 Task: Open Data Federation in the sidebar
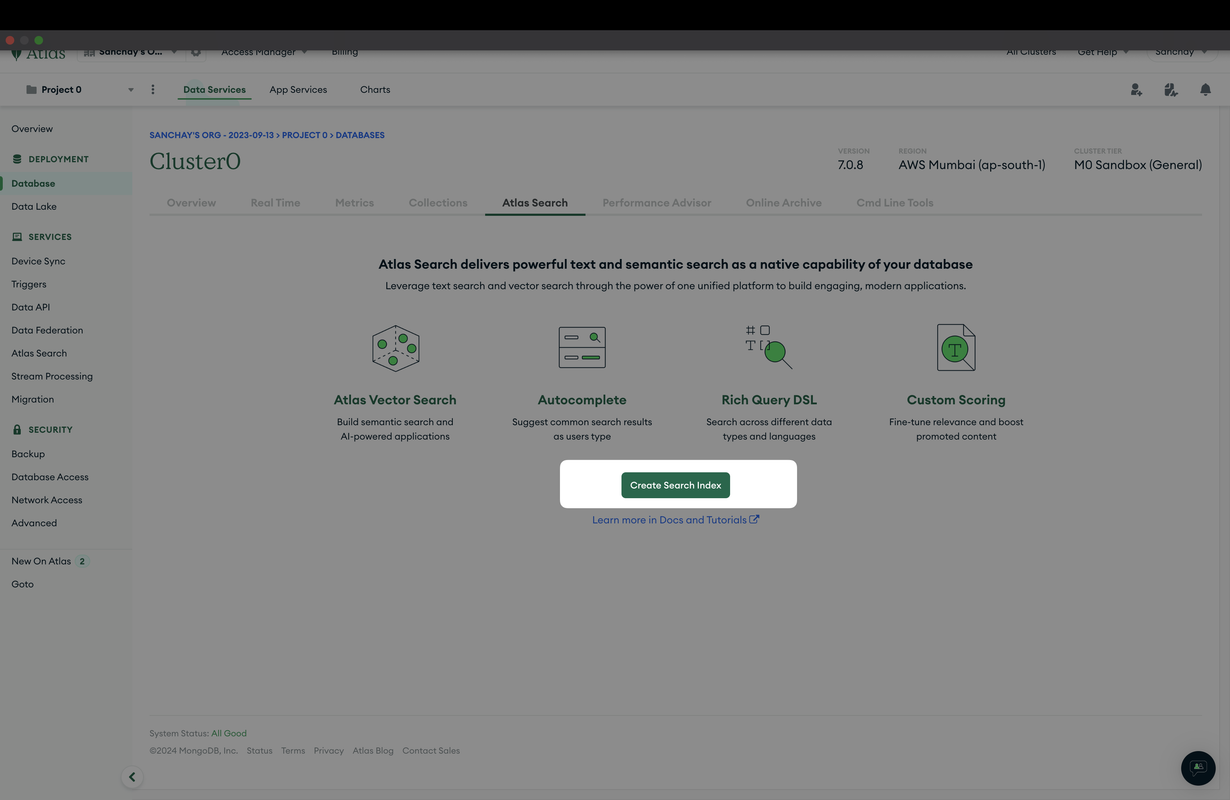pyautogui.click(x=47, y=330)
